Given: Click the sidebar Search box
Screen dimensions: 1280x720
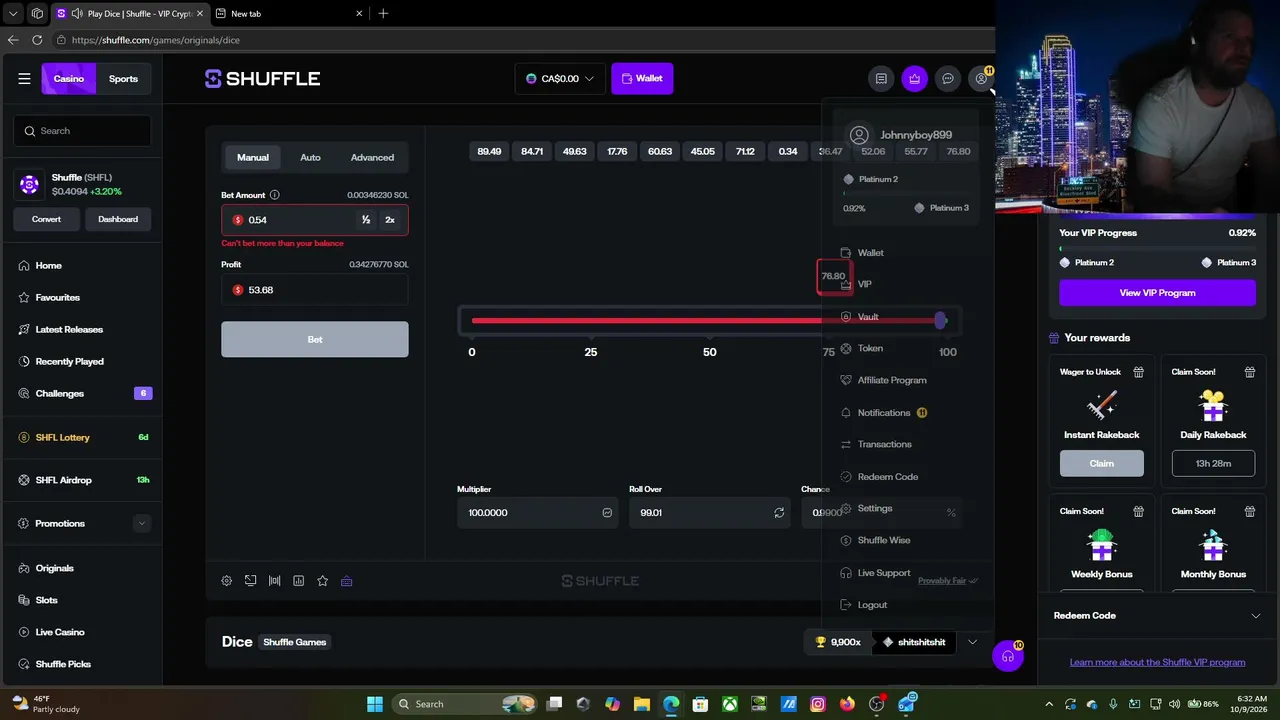Looking at the screenshot, I should 82,131.
